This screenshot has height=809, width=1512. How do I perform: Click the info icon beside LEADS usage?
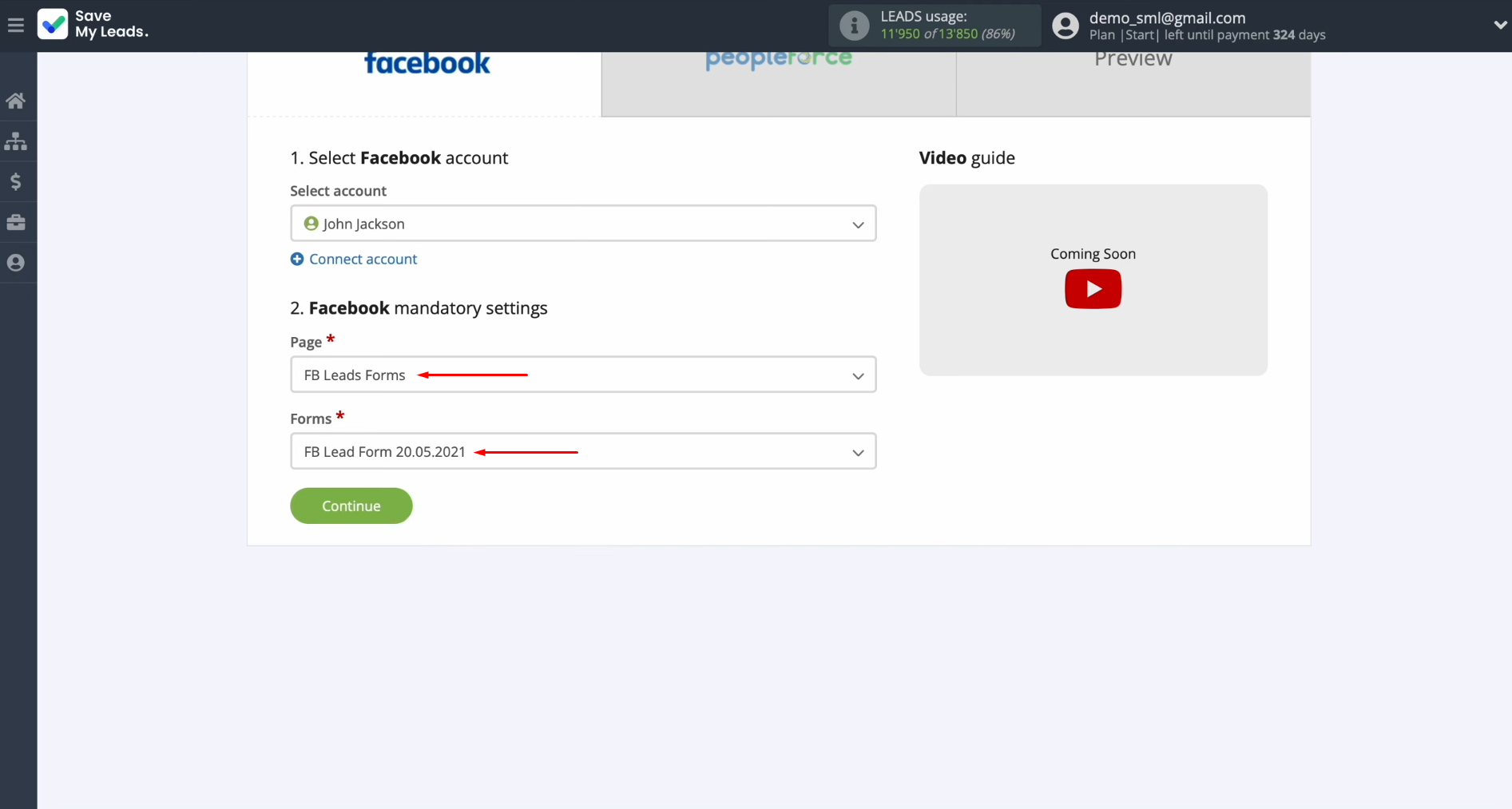pyautogui.click(x=854, y=26)
